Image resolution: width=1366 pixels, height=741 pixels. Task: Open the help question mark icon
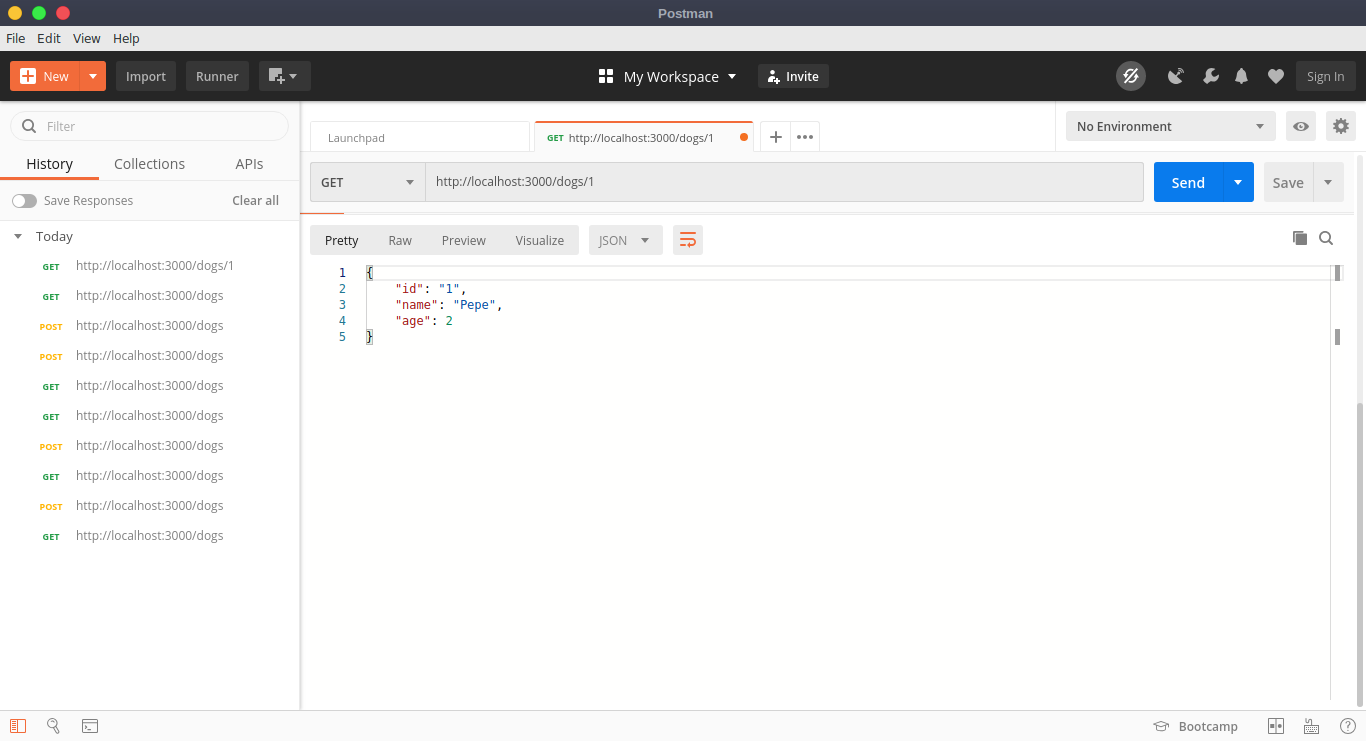tap(1347, 727)
